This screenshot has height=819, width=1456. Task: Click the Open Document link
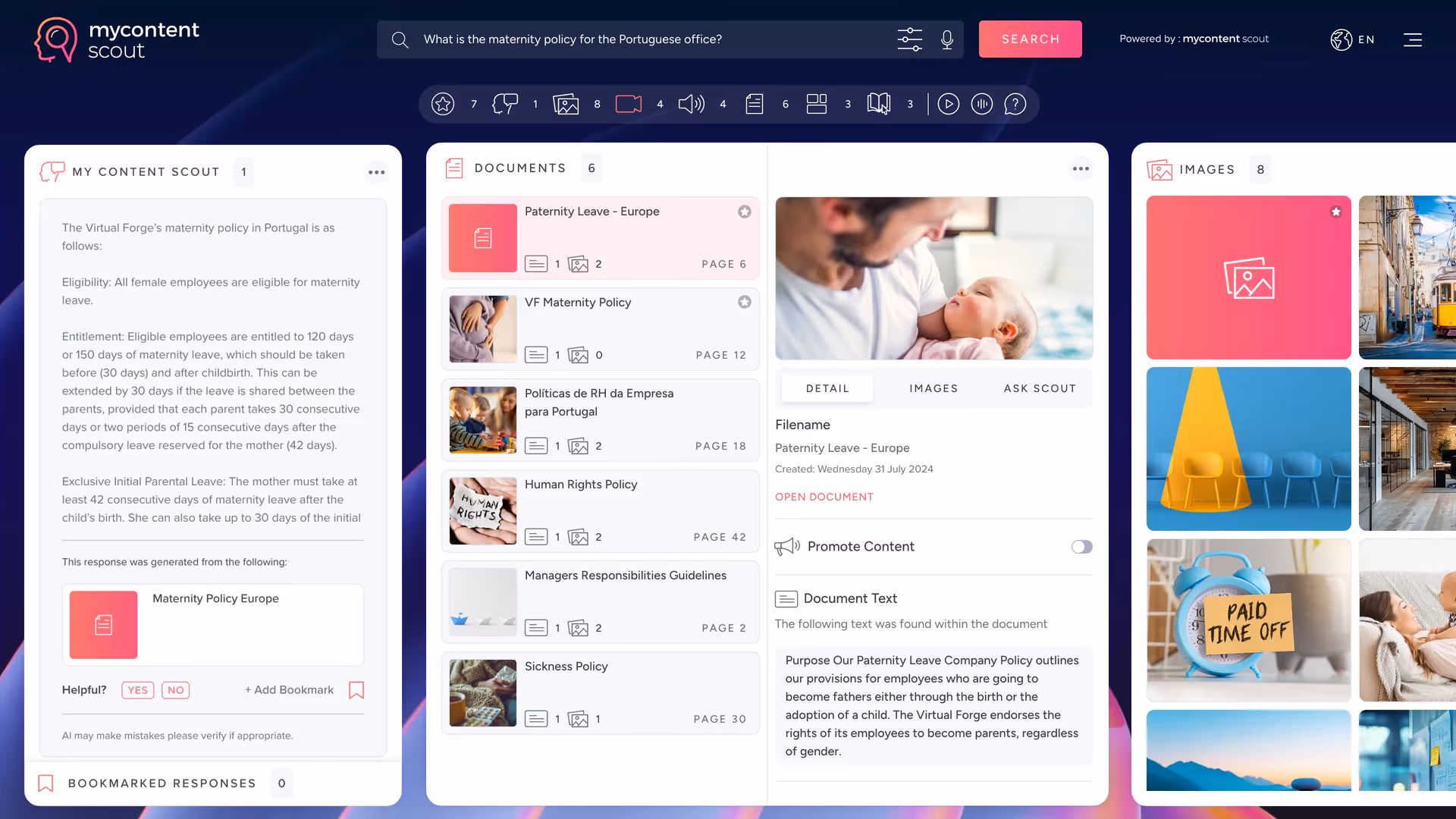[x=824, y=497]
